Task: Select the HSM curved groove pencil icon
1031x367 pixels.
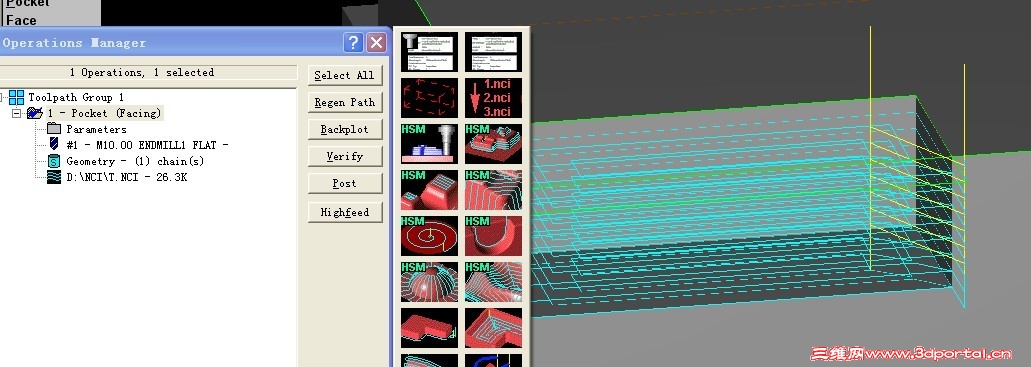Action: (493, 236)
